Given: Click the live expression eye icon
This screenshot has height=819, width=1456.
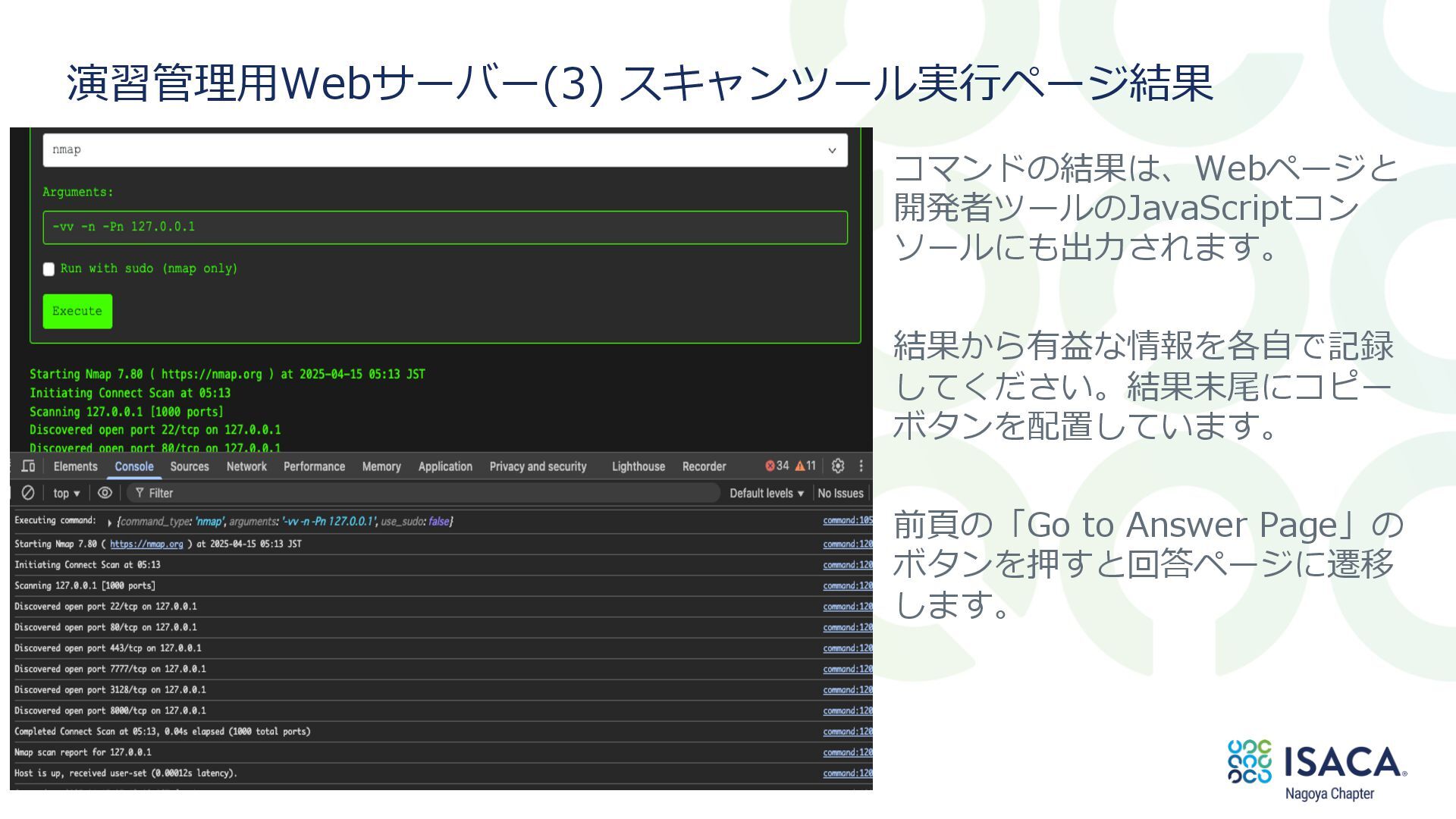Looking at the screenshot, I should (105, 493).
